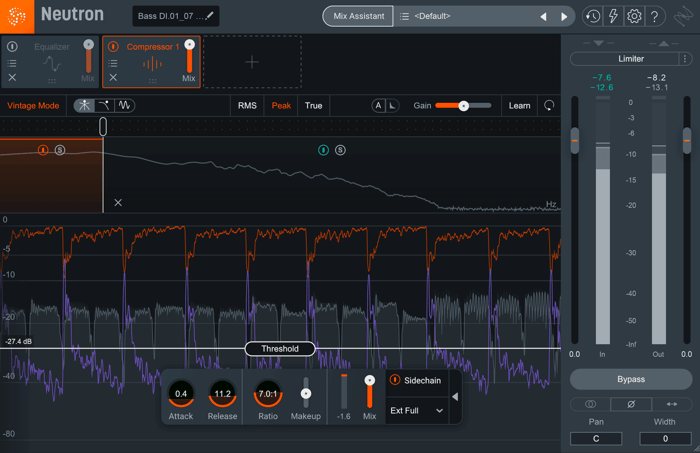The image size is (700, 453).
Task: Remove the crossover band with X
Action: coord(118,203)
